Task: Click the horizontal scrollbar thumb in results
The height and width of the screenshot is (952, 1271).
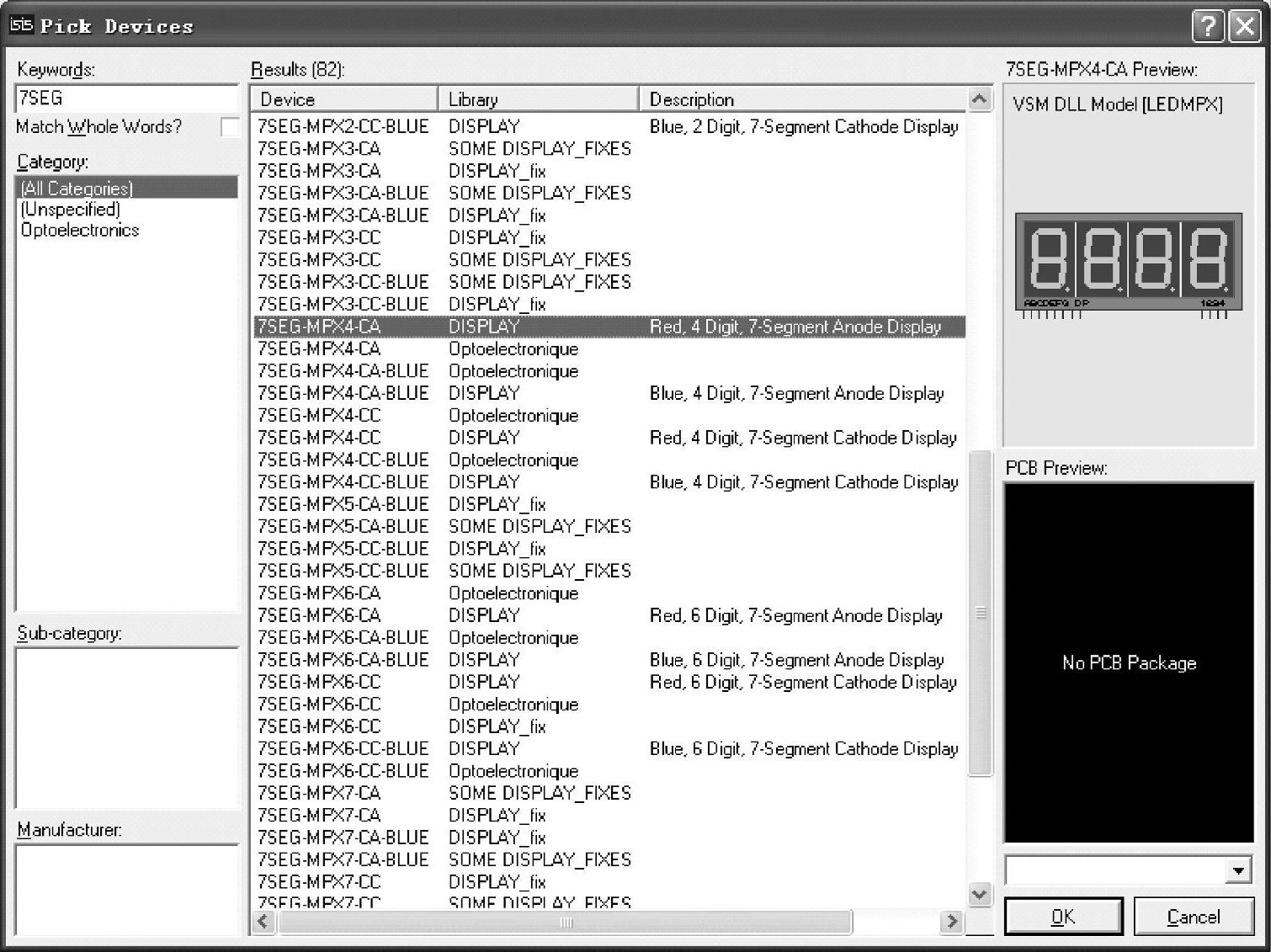Action: (x=566, y=922)
